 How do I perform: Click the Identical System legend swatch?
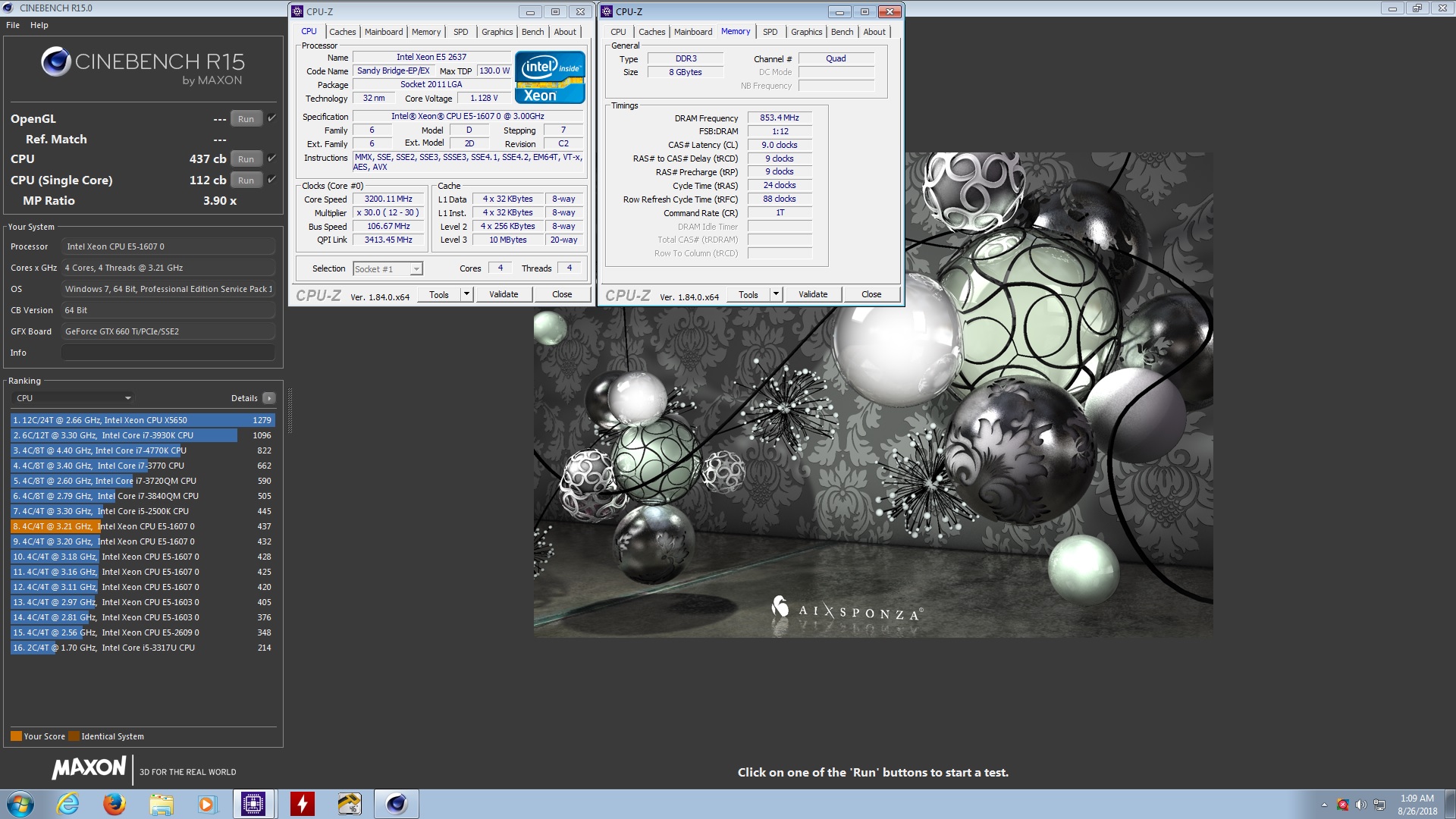point(74,736)
